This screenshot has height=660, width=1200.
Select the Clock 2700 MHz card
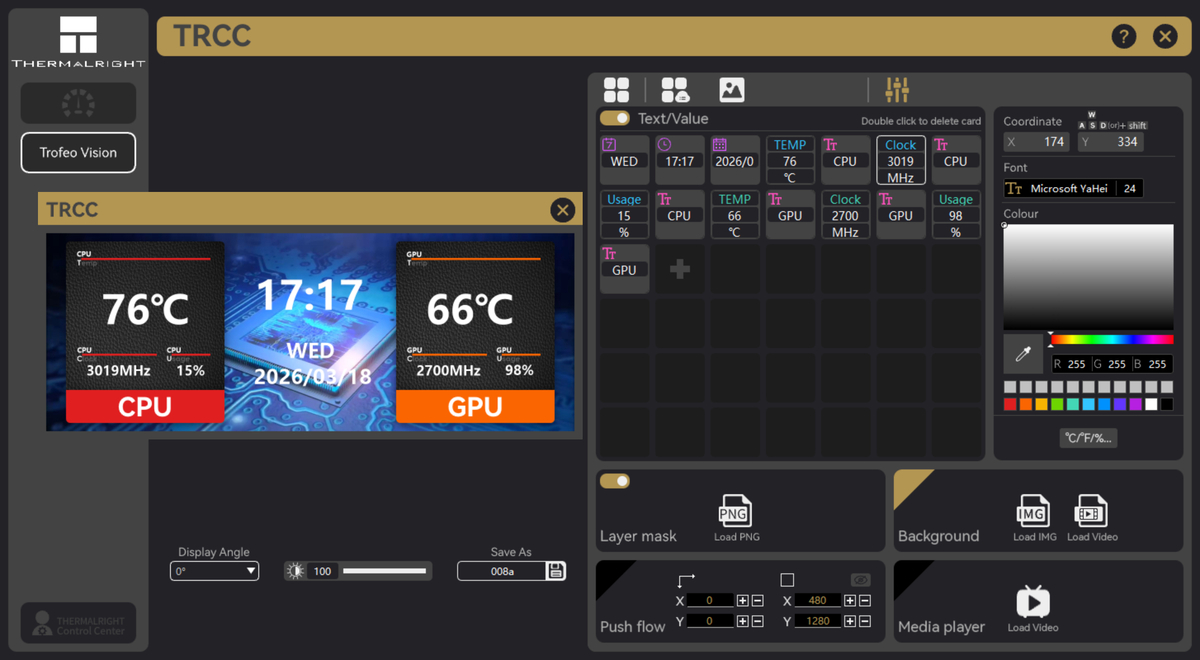click(845, 215)
